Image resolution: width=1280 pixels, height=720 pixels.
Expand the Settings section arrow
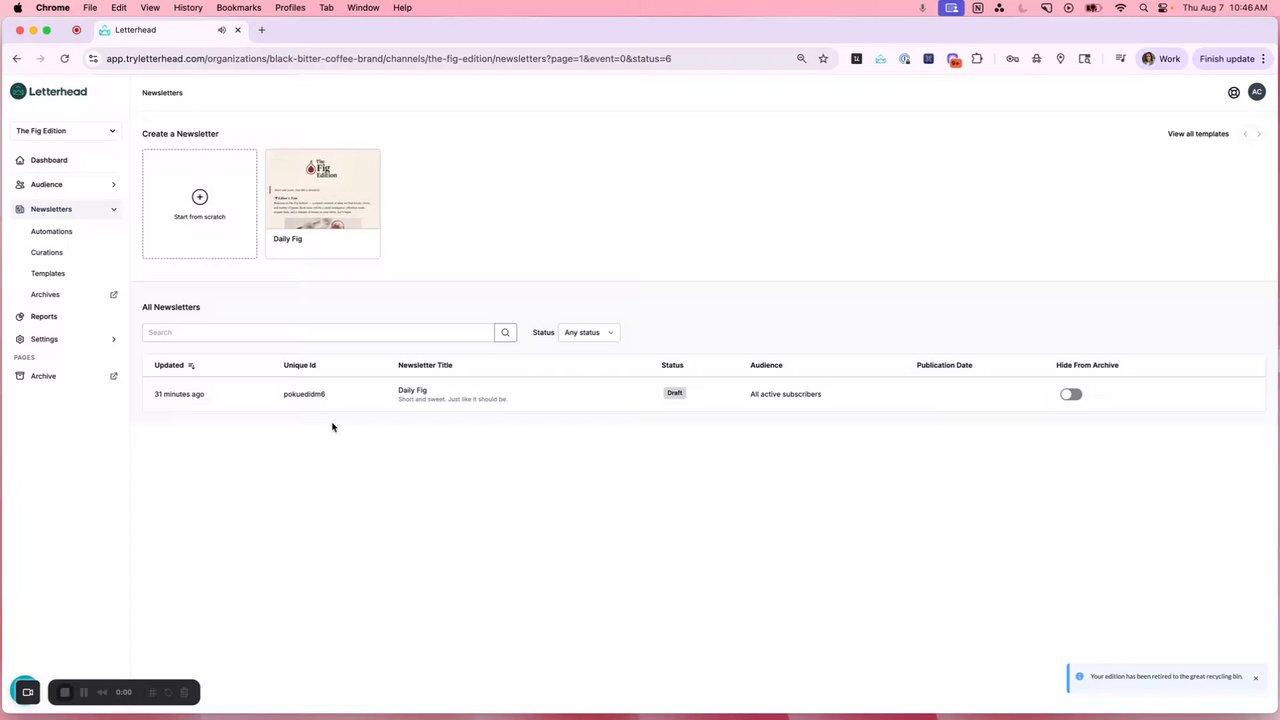tap(113, 340)
